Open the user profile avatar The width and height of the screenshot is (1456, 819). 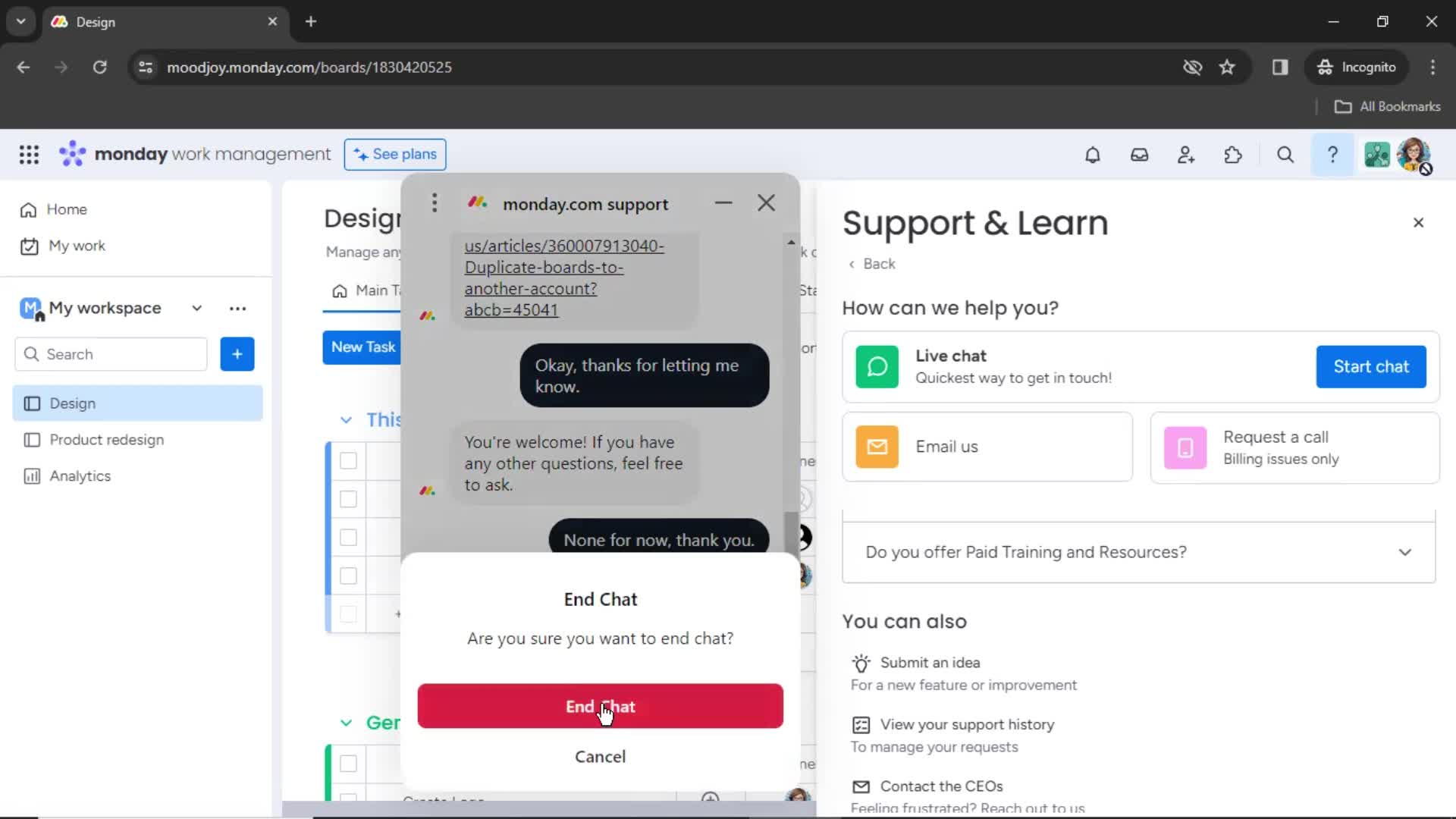(1414, 155)
